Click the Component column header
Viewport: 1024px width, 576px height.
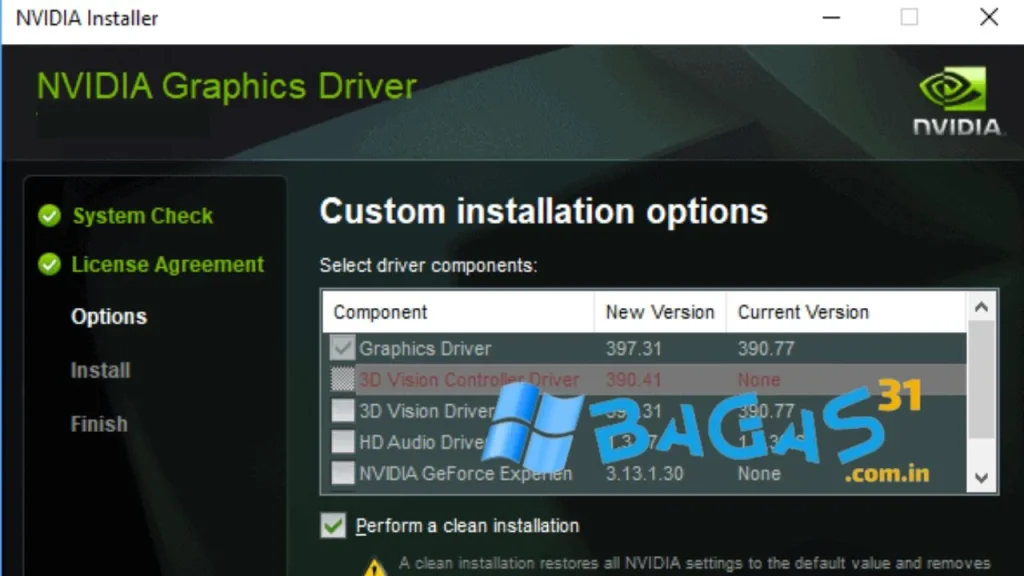click(458, 312)
